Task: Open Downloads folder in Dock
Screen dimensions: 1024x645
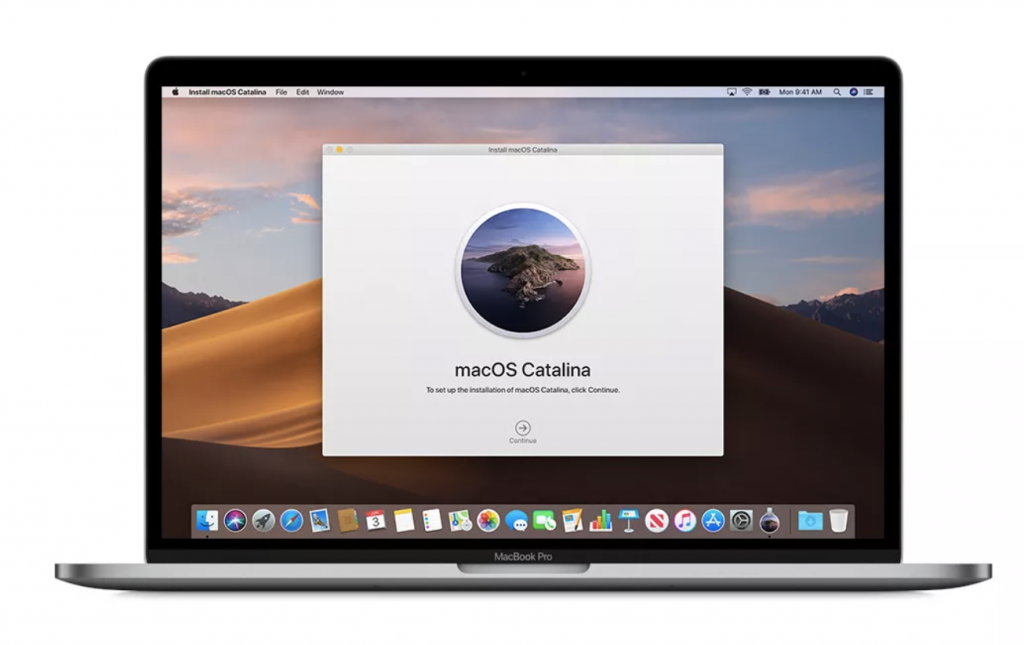Action: tap(810, 520)
